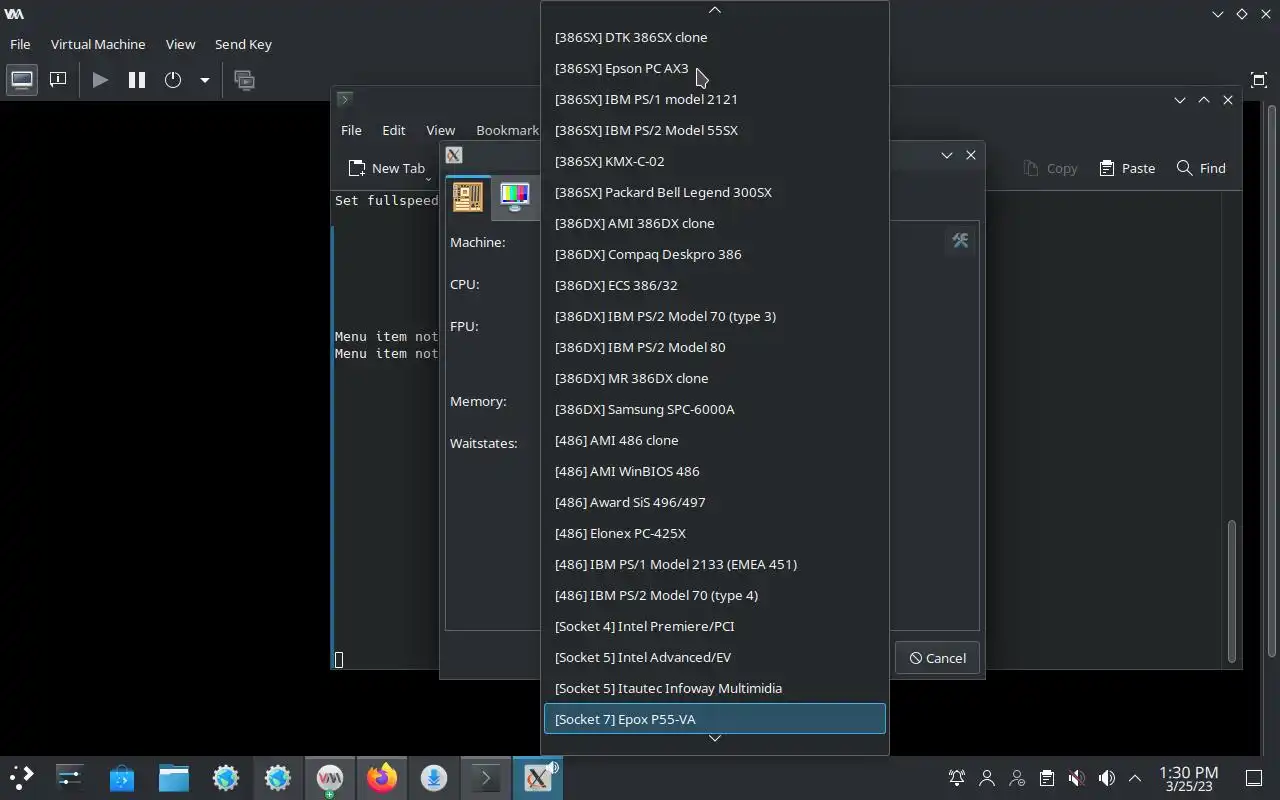
Task: Click New Tab in Konsole toolbar
Action: pyautogui.click(x=387, y=168)
